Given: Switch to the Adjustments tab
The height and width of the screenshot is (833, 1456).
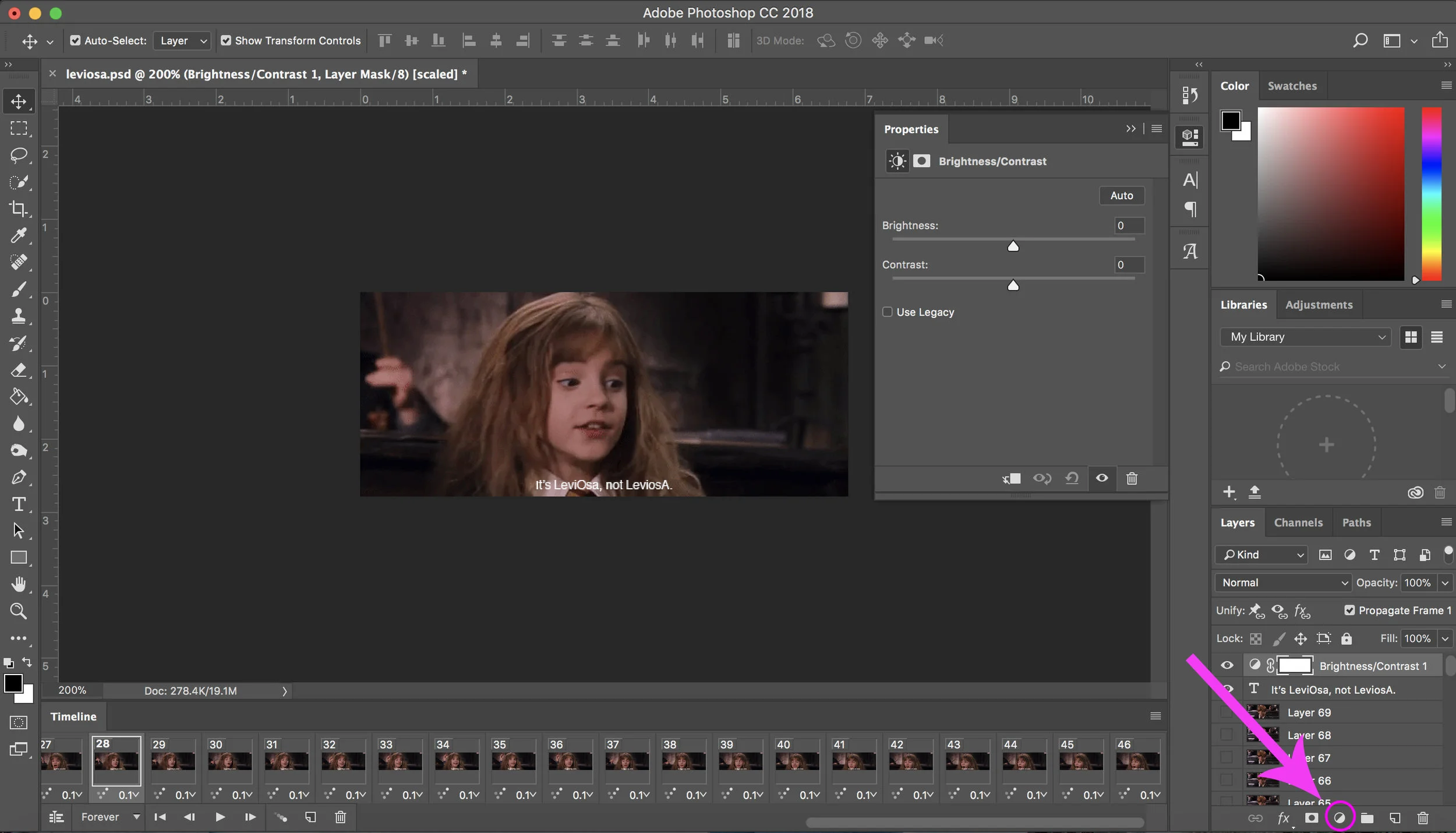Looking at the screenshot, I should click(1319, 305).
